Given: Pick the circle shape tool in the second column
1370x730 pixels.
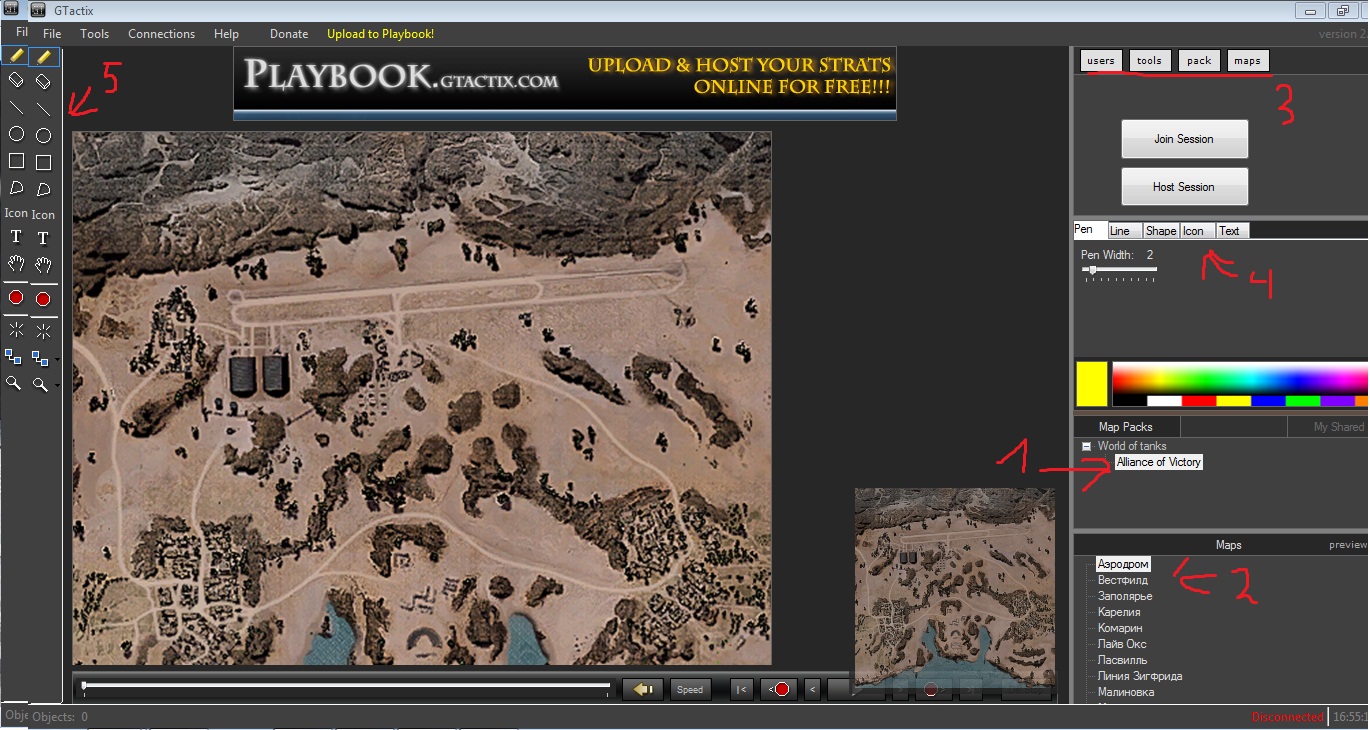Looking at the screenshot, I should (x=43, y=135).
